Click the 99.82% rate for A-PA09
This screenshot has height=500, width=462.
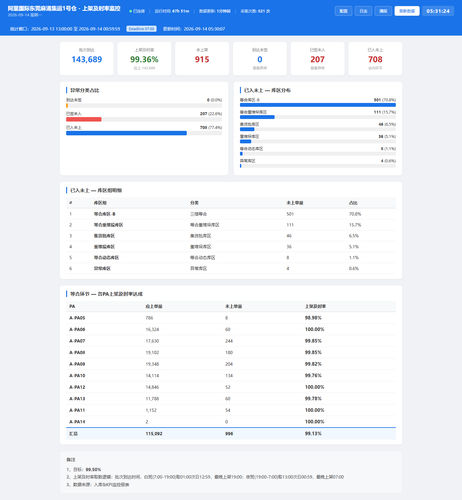(313, 364)
